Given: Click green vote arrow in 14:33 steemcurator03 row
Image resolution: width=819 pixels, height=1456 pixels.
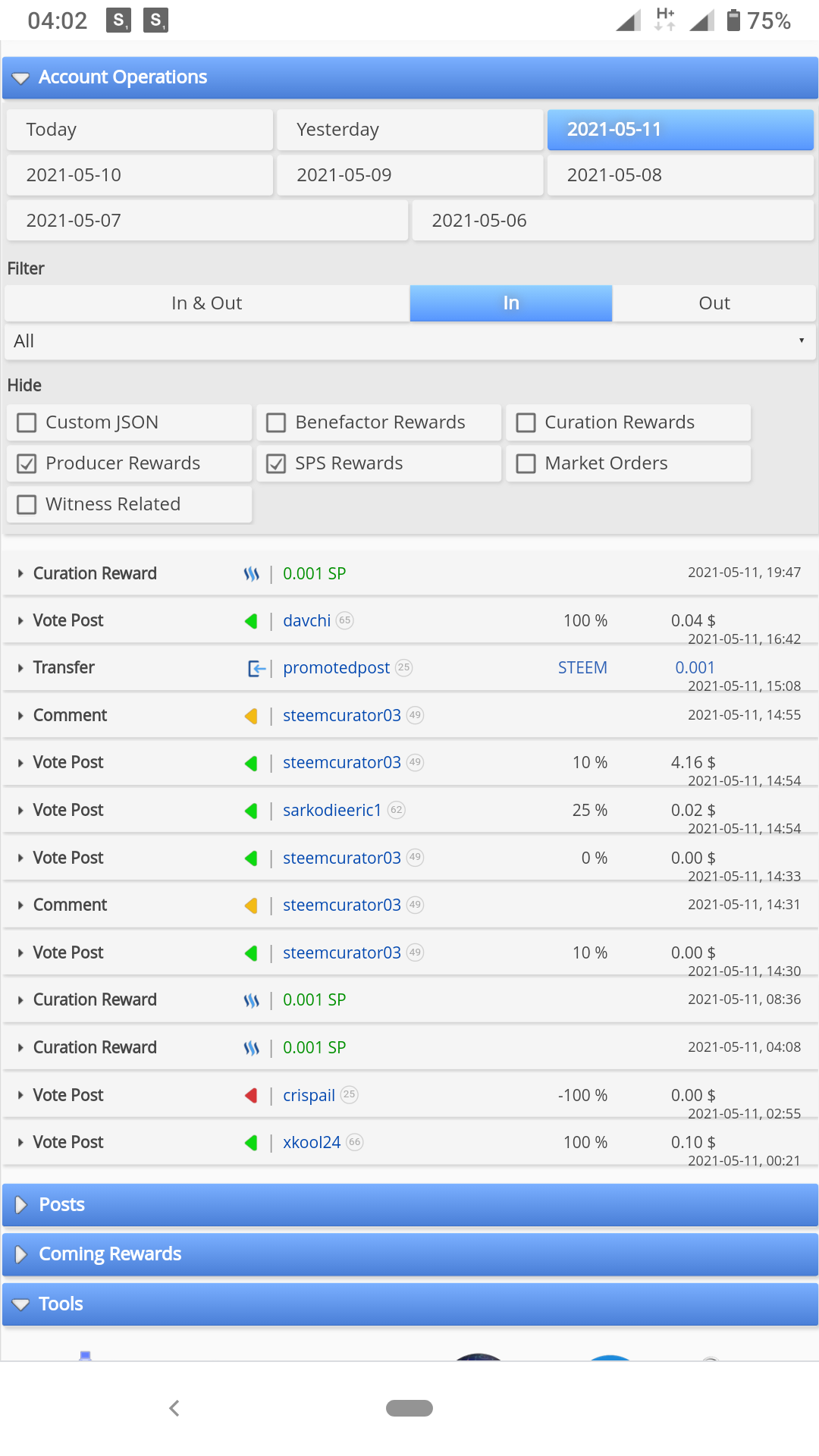Looking at the screenshot, I should tap(251, 858).
